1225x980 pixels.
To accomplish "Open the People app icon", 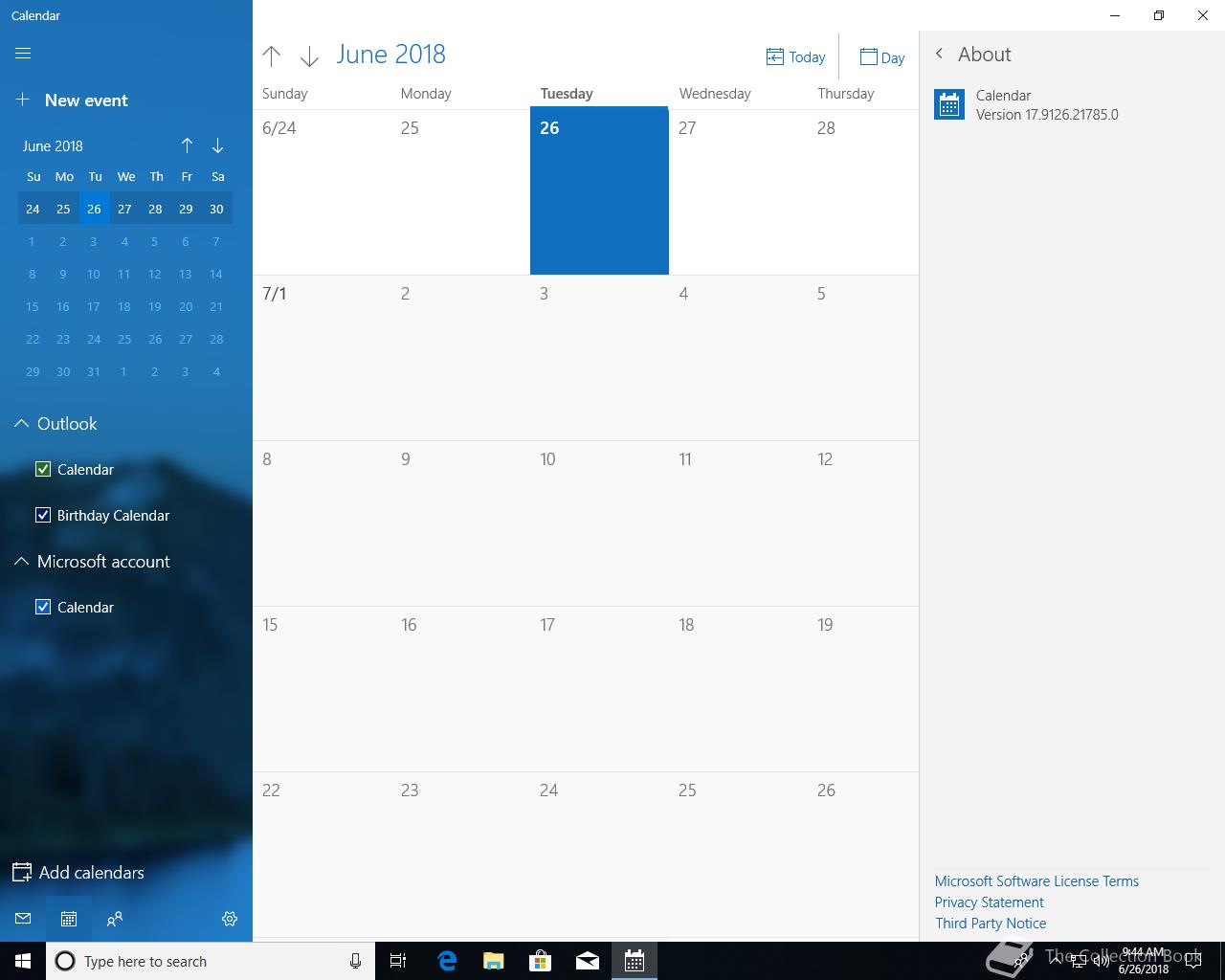I will [115, 919].
